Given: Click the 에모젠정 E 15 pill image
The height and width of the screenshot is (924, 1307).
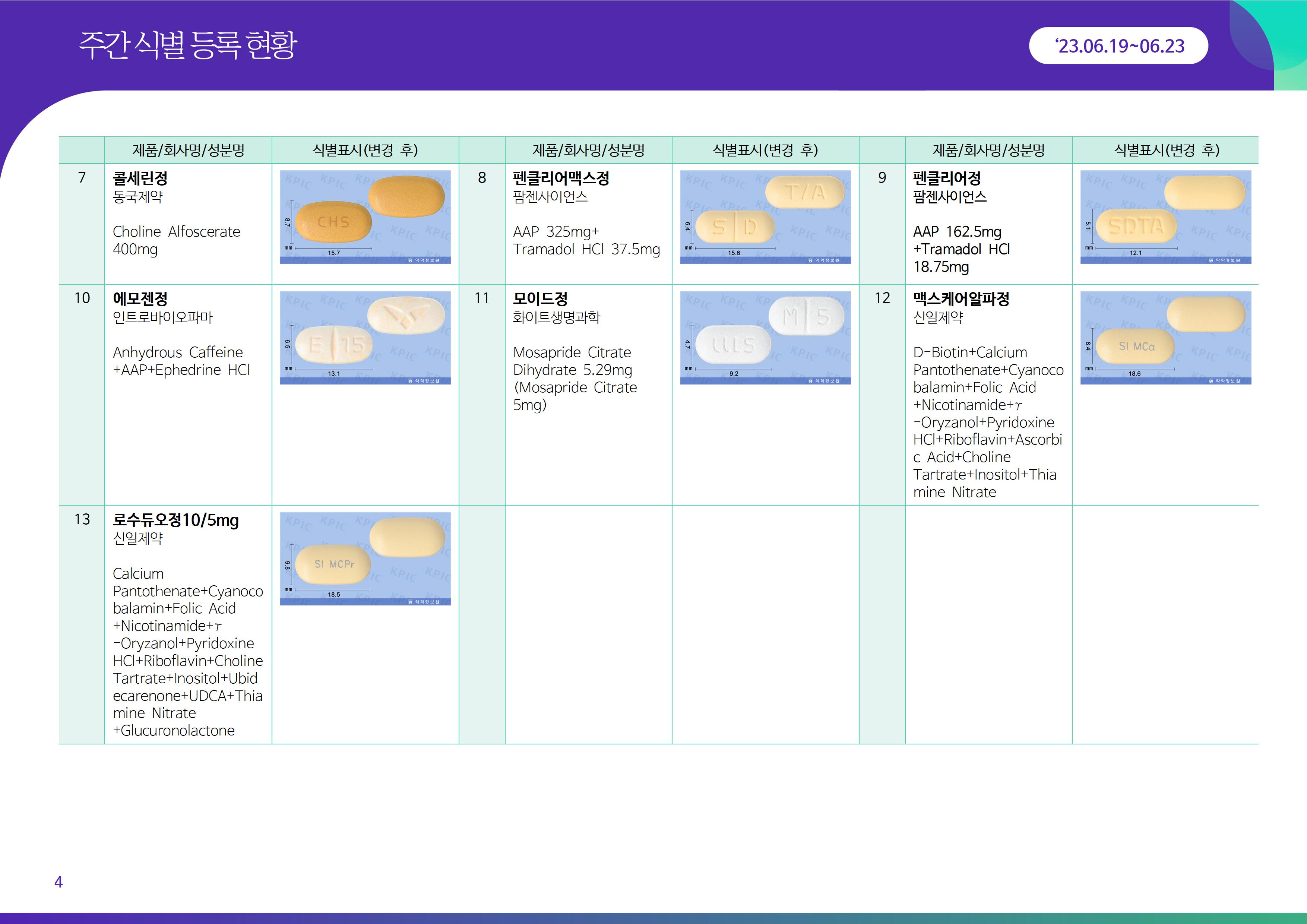Looking at the screenshot, I should pos(365,338).
